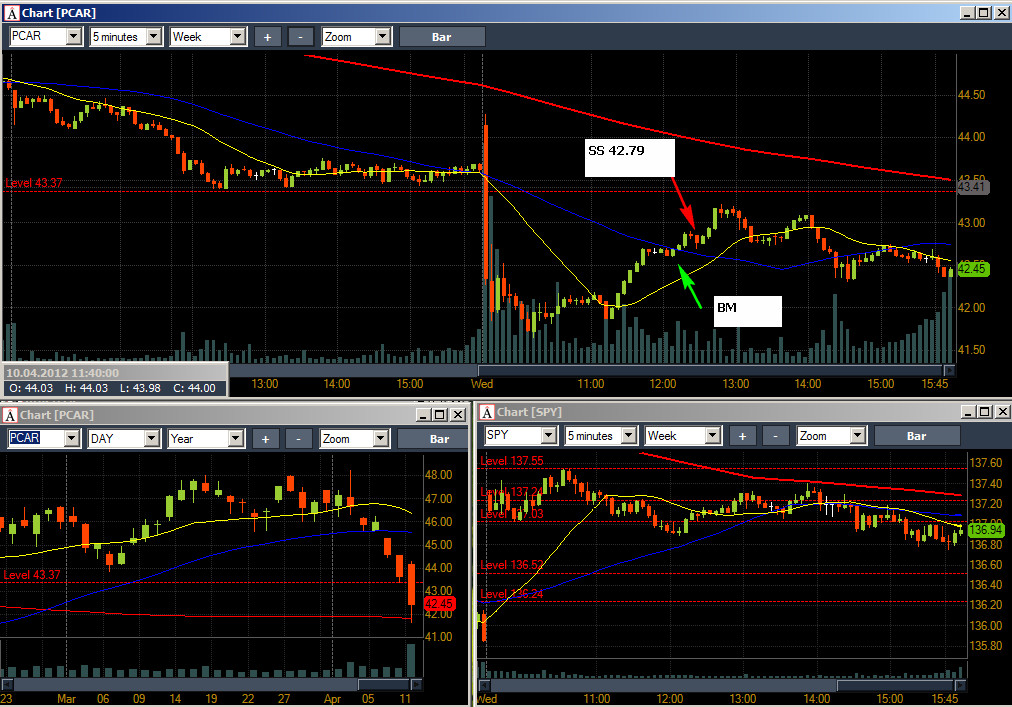Click the Bar button in the daily PCAR chart
This screenshot has height=707, width=1012.
[x=439, y=439]
